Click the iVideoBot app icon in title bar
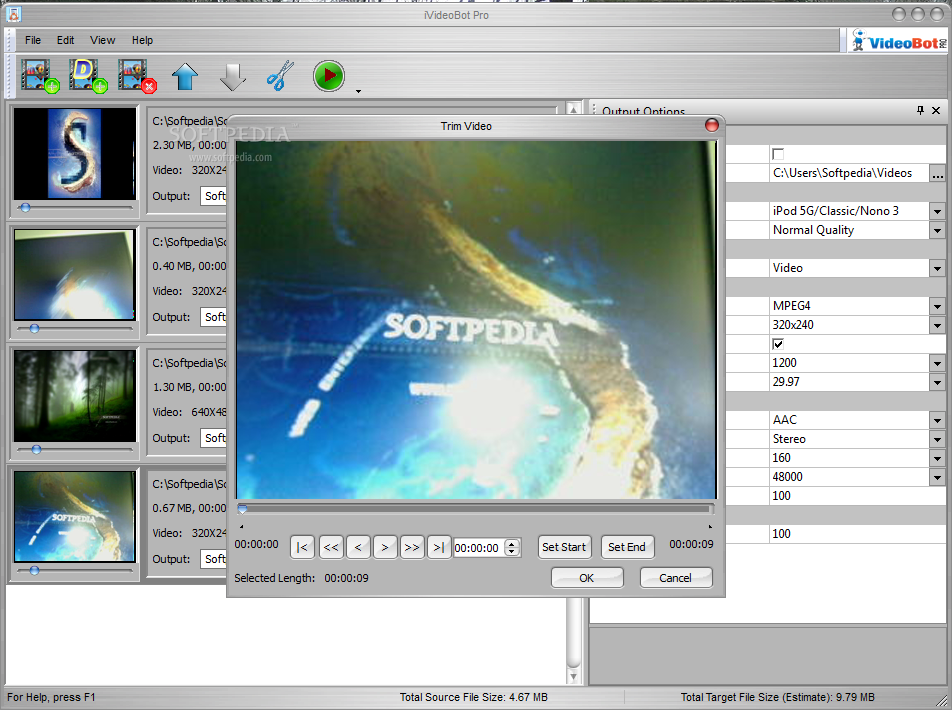This screenshot has height=710, width=952. (13, 13)
